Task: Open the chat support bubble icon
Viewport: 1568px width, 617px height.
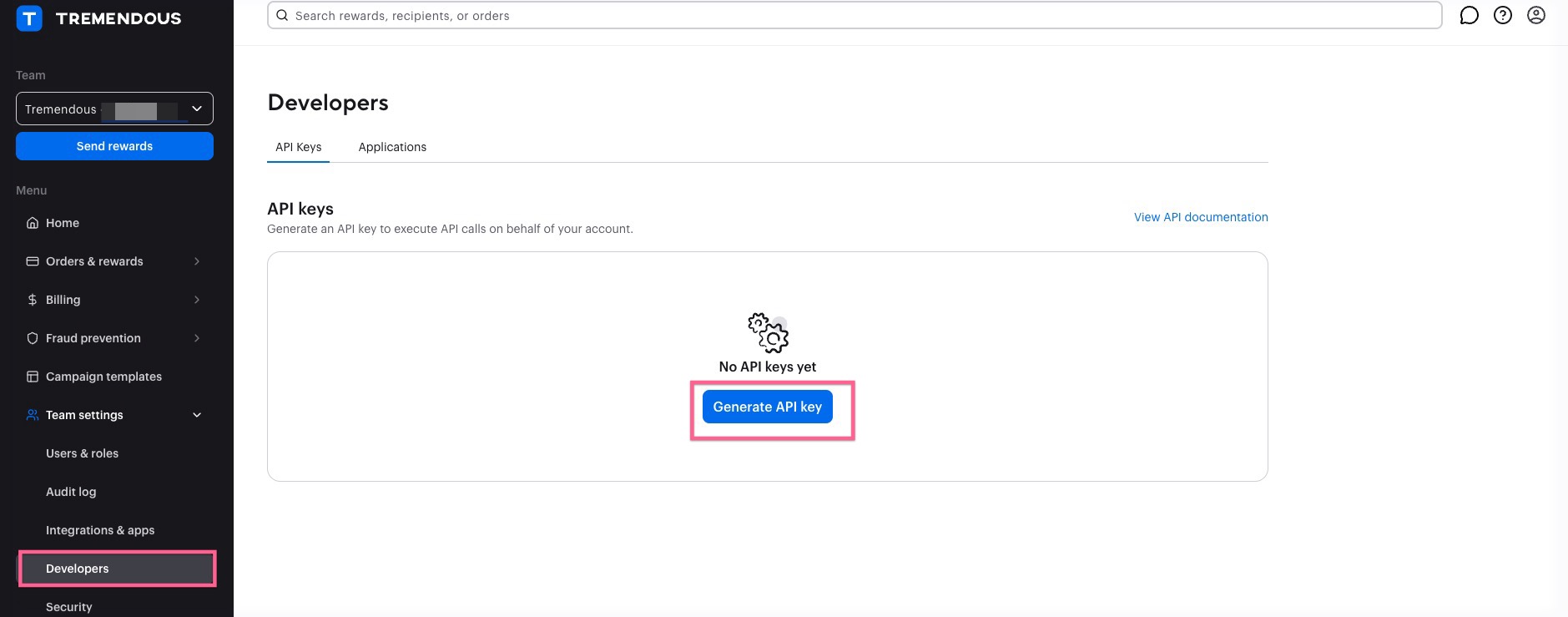Action: (x=1470, y=15)
